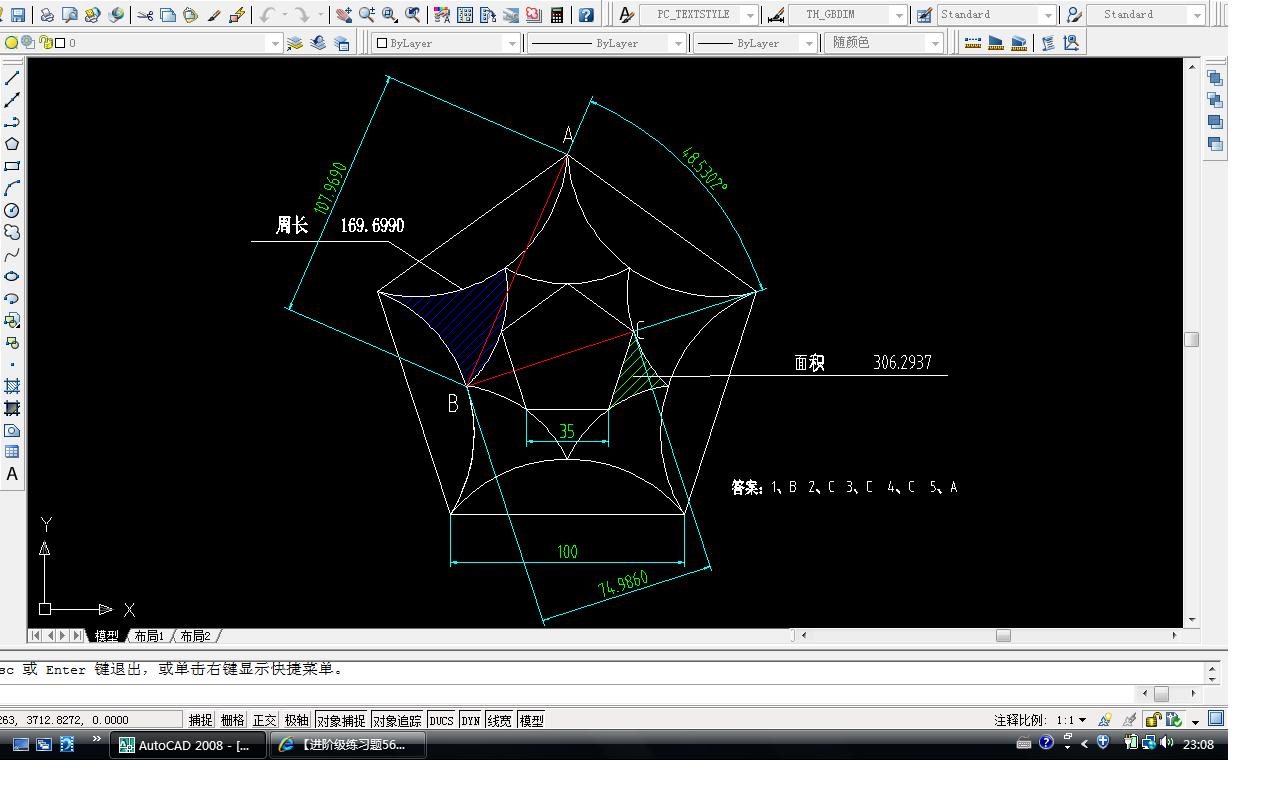Switch to the 布局1 layout tab
The height and width of the screenshot is (800, 1280).
(150, 636)
